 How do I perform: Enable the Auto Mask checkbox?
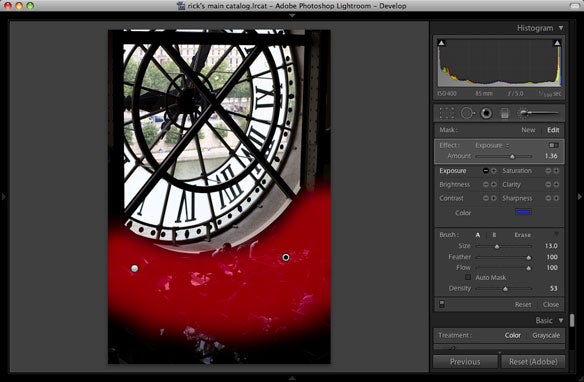click(468, 277)
